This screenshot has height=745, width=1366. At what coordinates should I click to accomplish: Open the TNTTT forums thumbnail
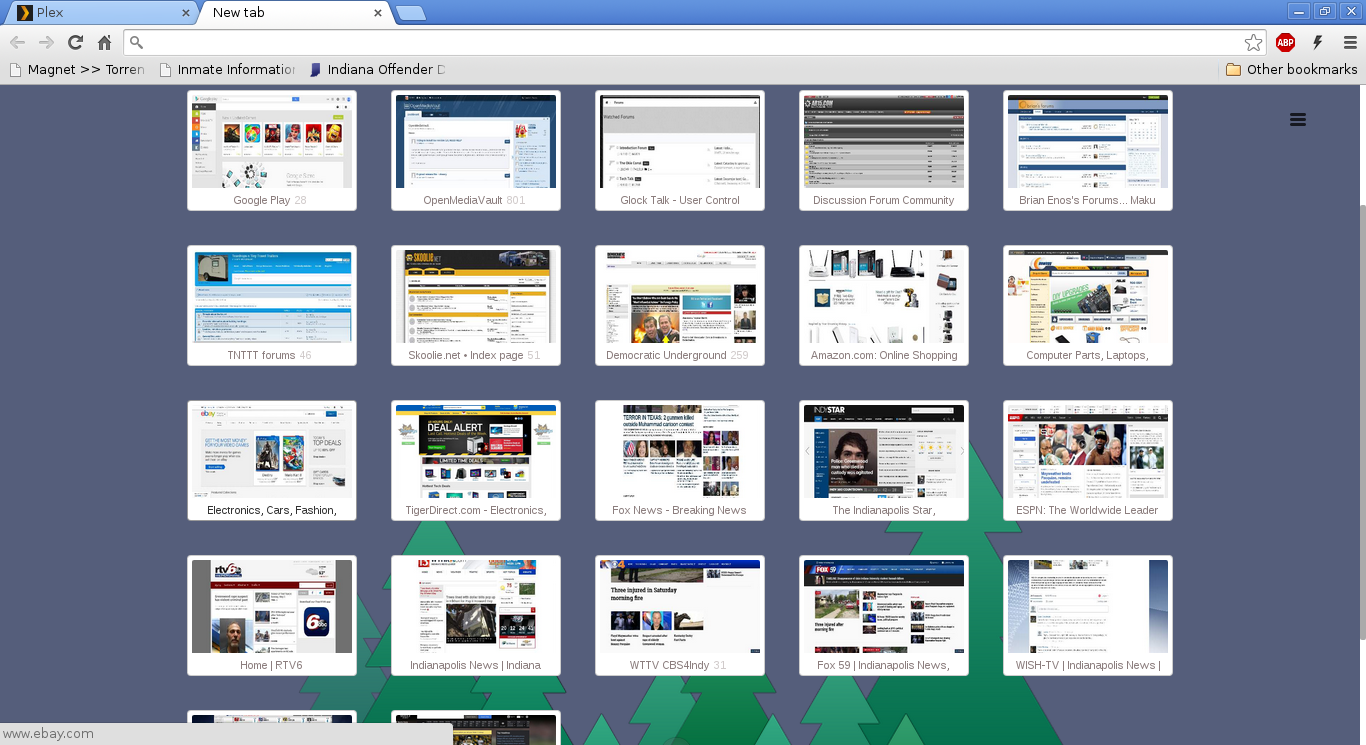(272, 306)
